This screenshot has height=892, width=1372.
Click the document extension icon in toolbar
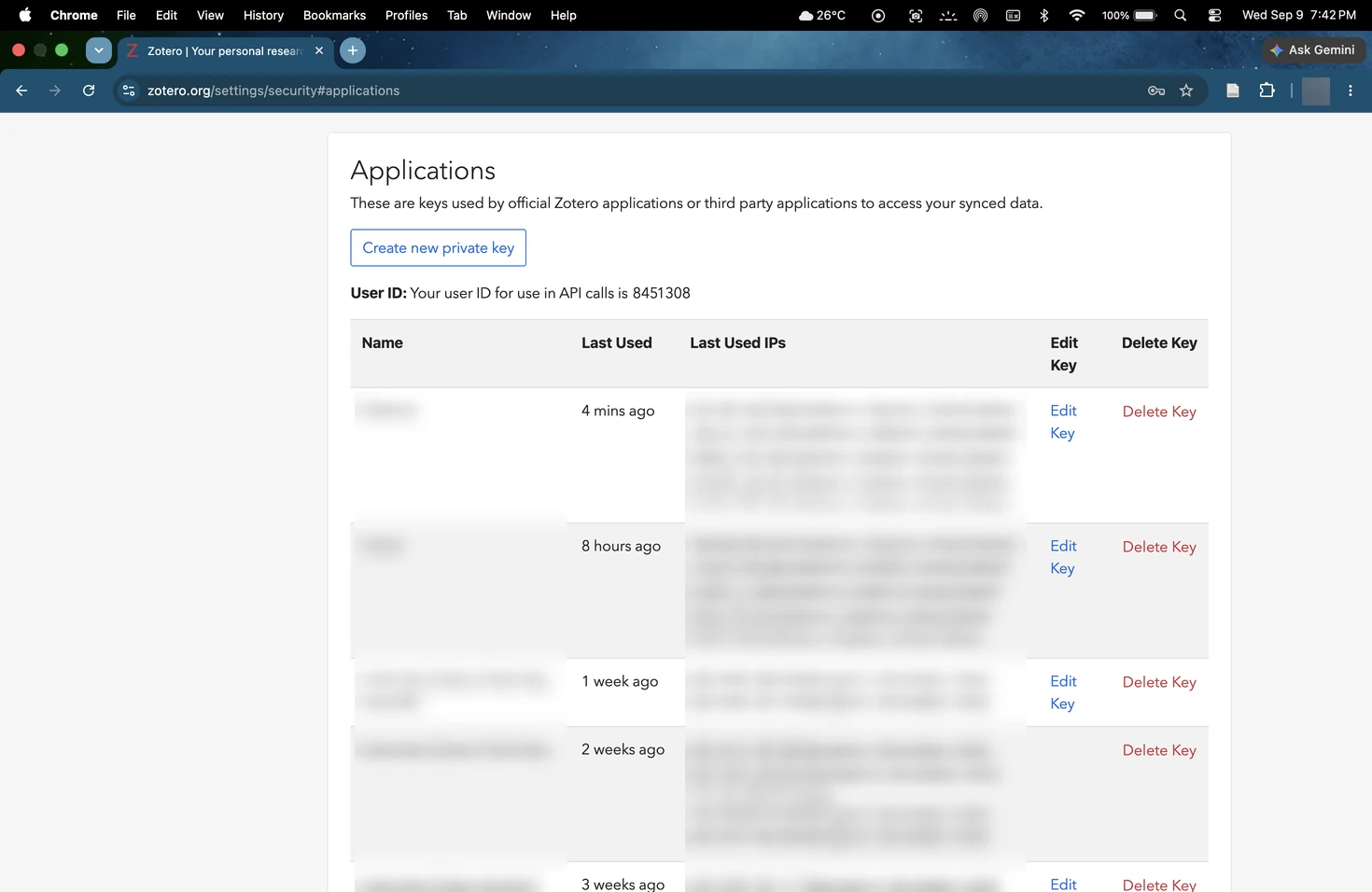click(1233, 91)
